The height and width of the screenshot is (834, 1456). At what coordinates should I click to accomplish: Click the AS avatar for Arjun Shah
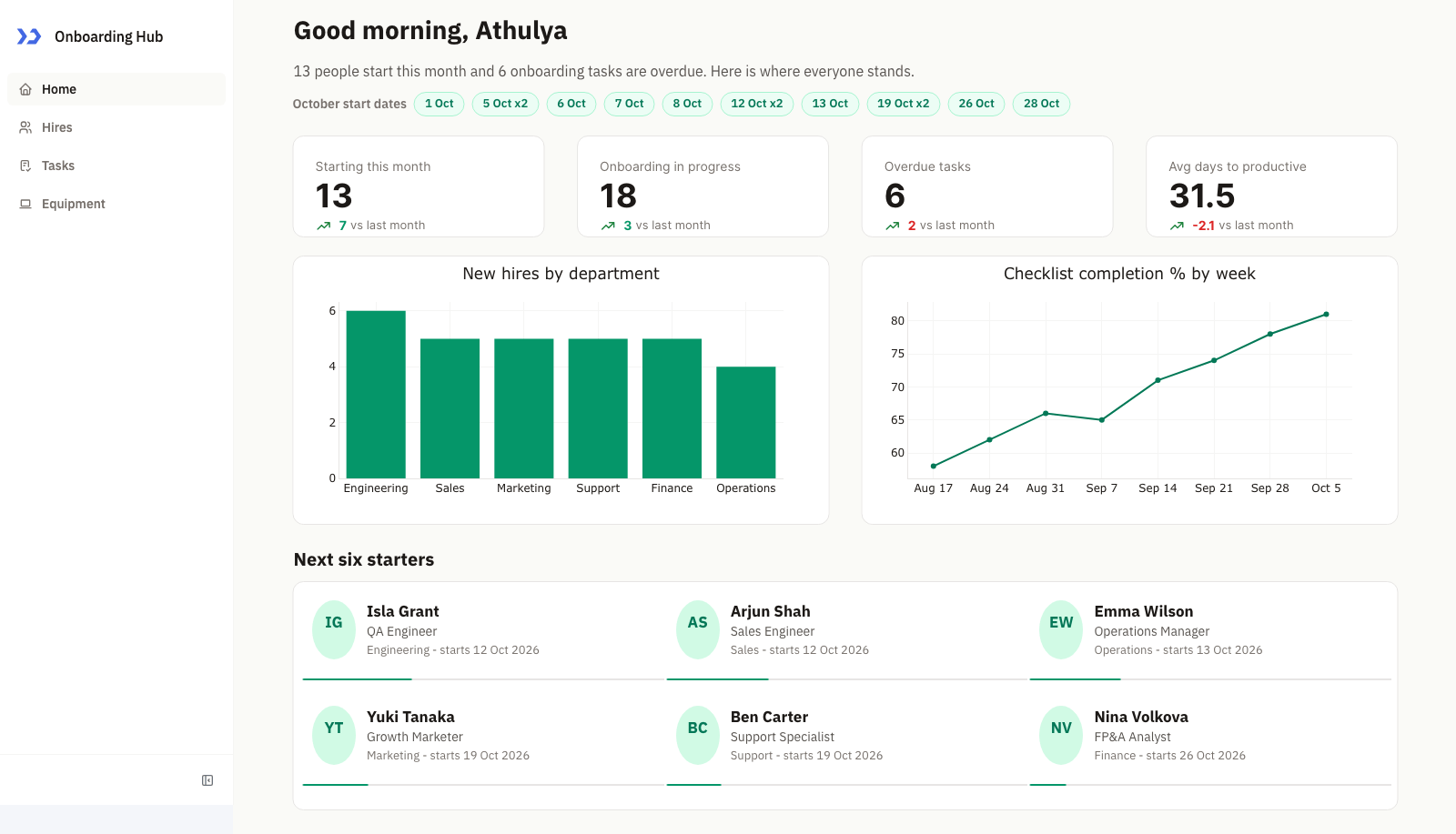coord(698,629)
